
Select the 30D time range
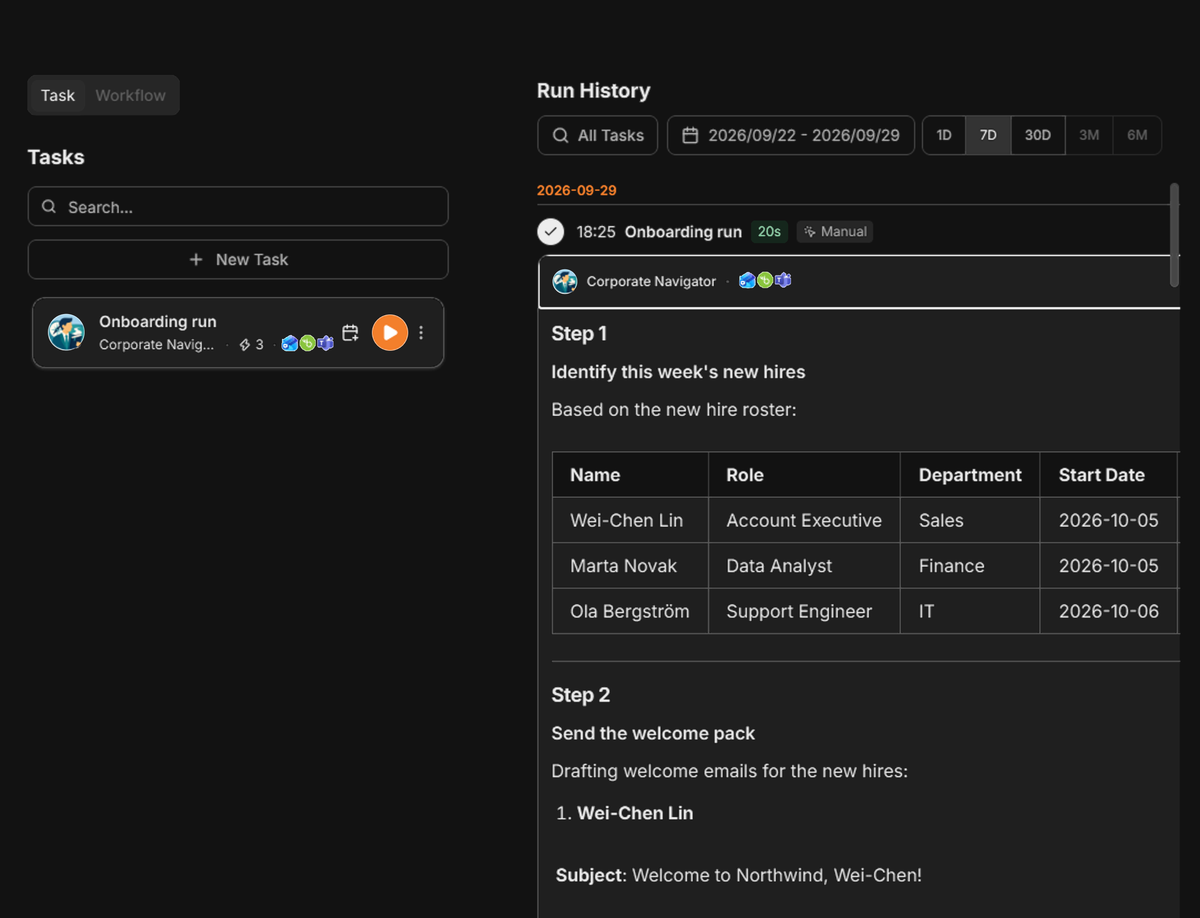[x=1038, y=135]
